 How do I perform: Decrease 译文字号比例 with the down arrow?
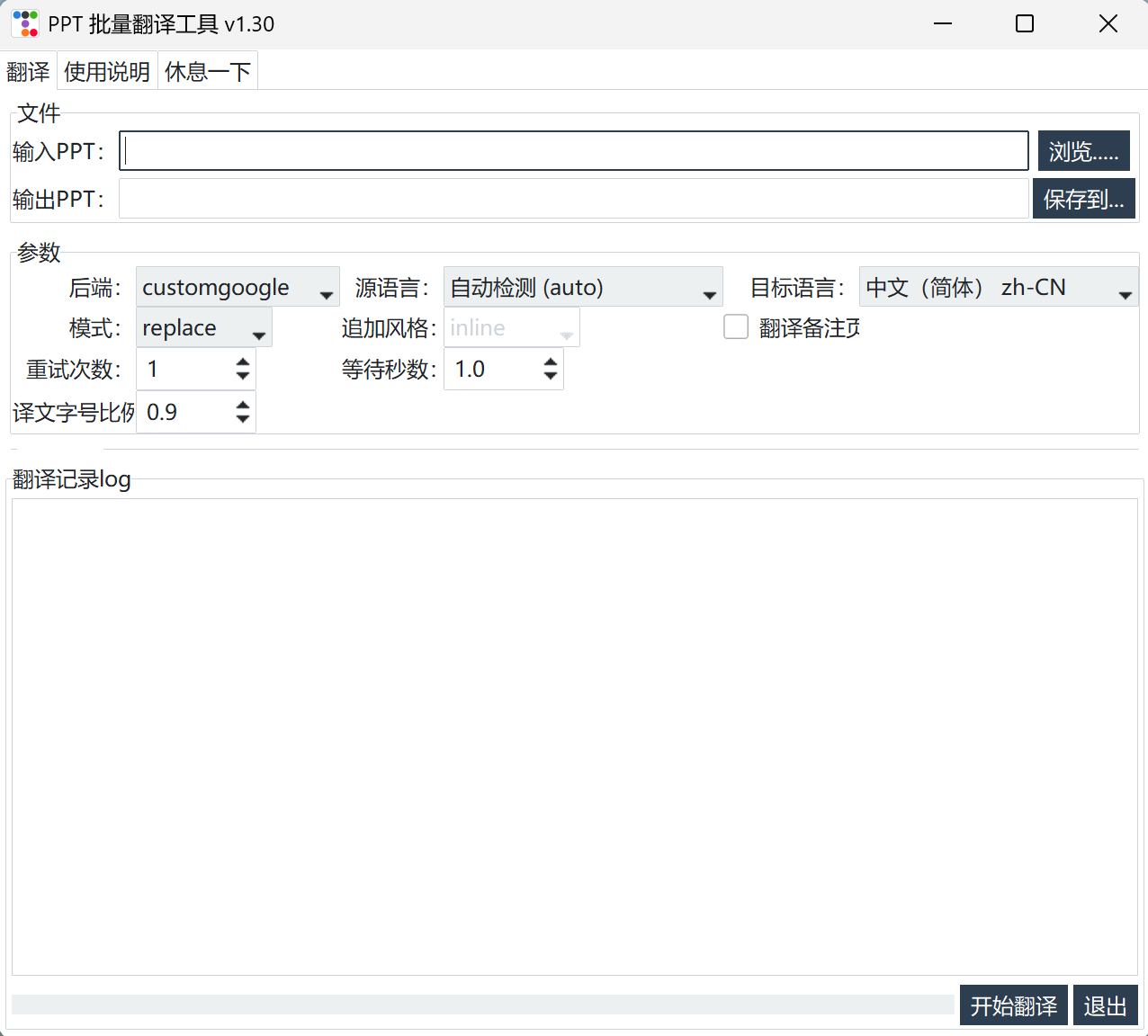[243, 419]
